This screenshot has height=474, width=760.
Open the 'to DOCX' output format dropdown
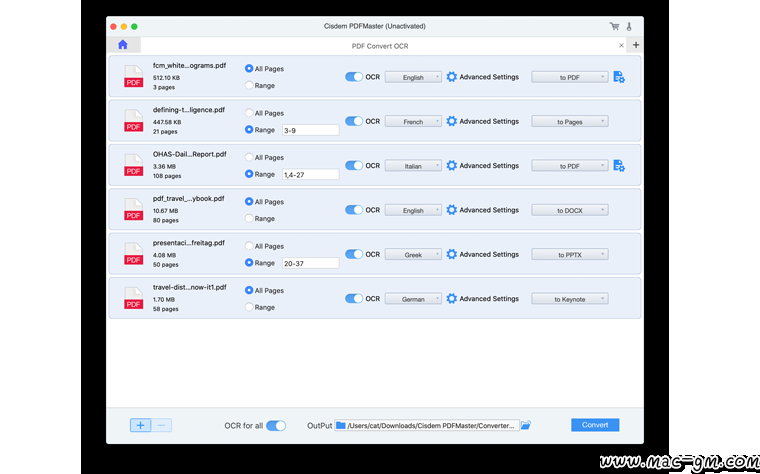point(570,210)
